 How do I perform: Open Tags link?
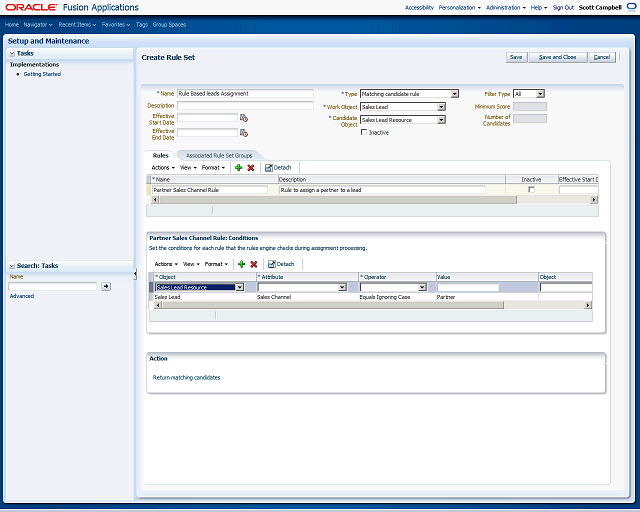click(x=142, y=24)
